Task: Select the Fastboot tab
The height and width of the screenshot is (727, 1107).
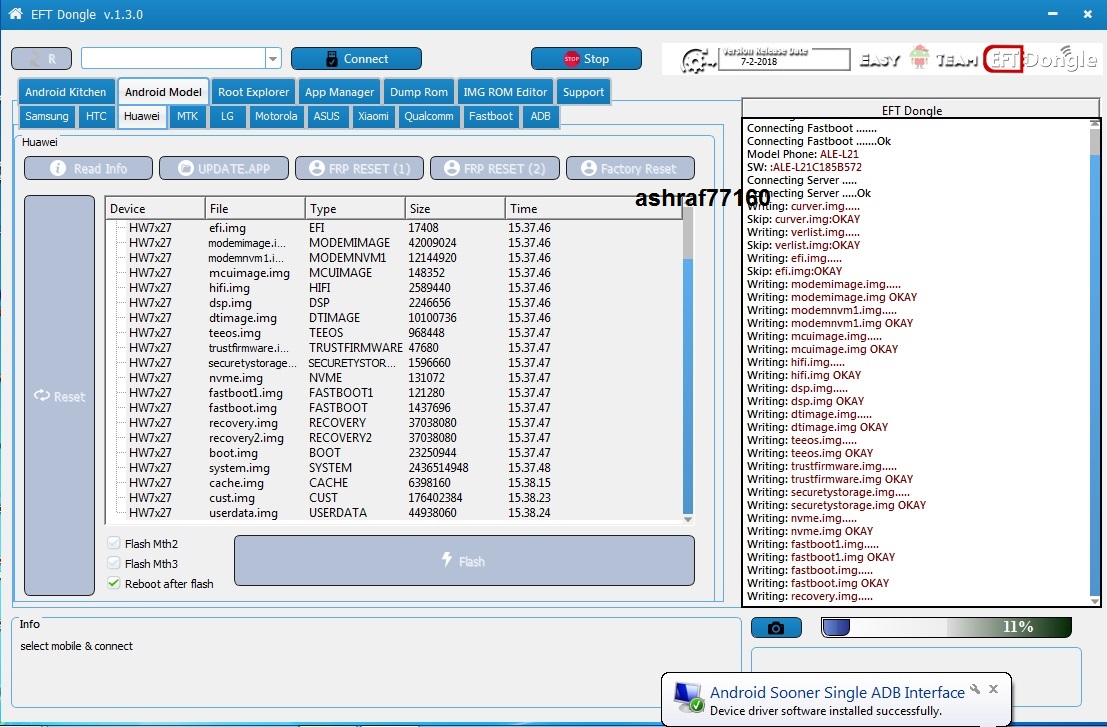Action: point(491,116)
